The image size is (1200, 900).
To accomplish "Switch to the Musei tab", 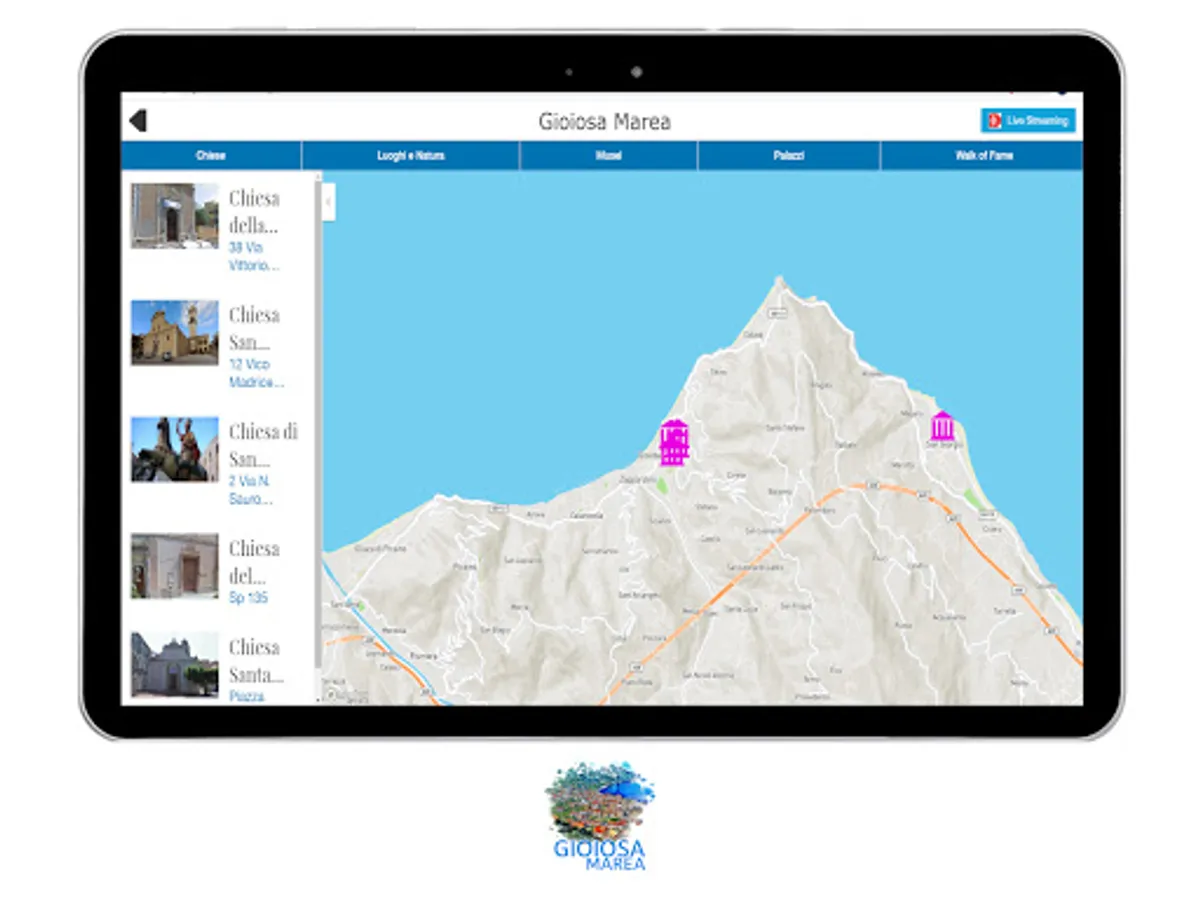I will 609,156.
